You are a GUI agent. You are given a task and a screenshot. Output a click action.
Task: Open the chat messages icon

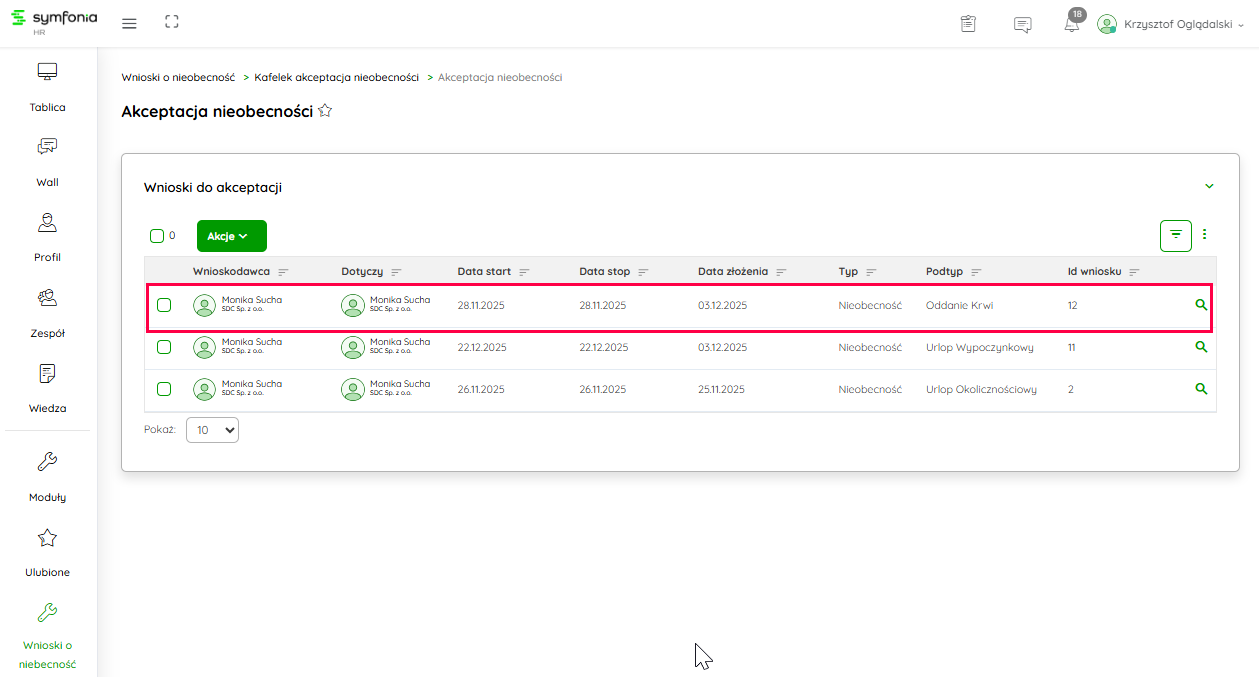pyautogui.click(x=1022, y=24)
